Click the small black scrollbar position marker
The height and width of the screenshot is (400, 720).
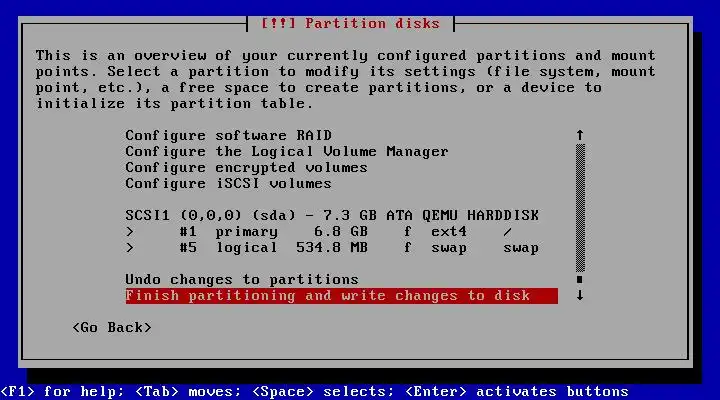580,279
